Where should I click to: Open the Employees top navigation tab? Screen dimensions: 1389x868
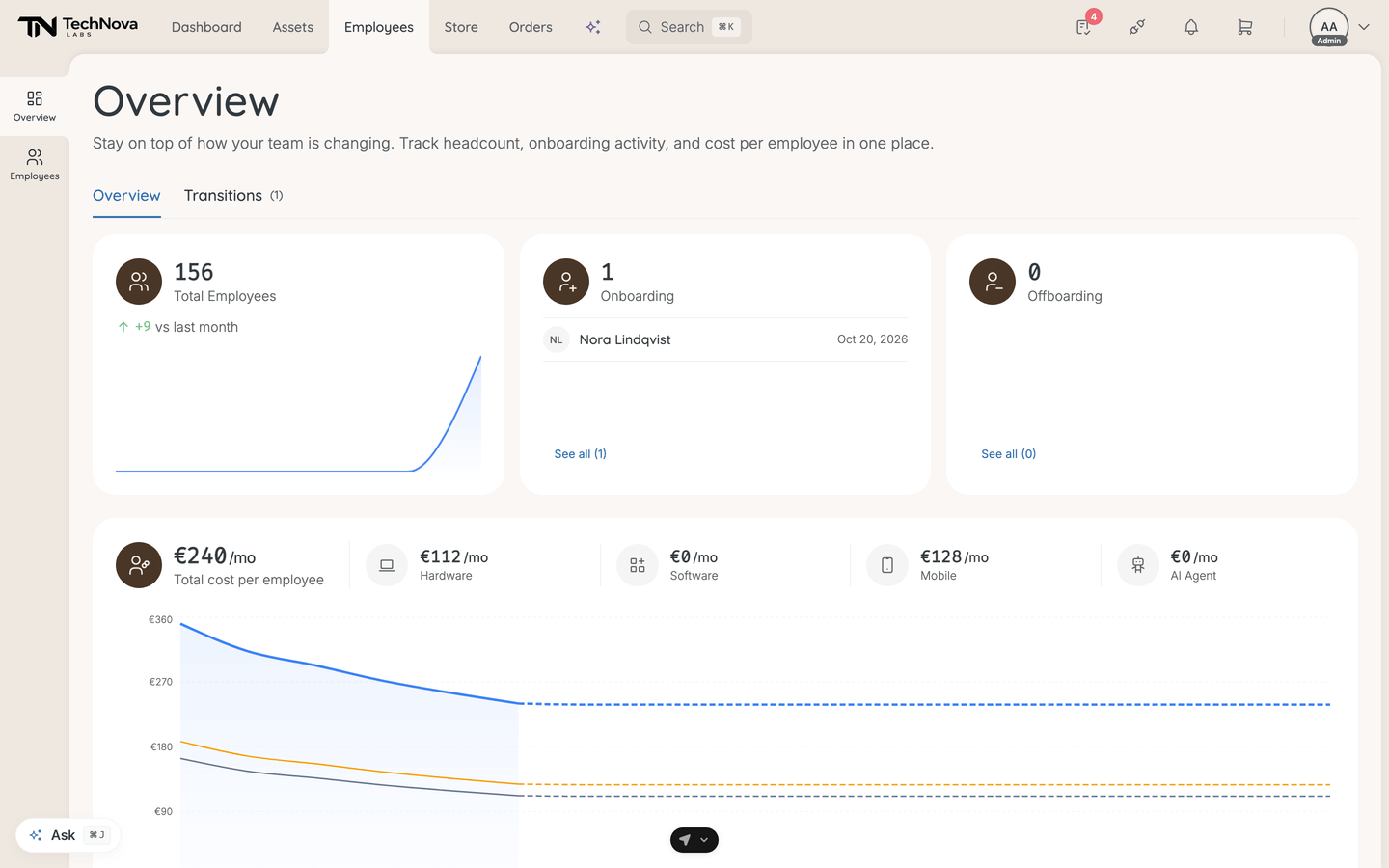[379, 27]
